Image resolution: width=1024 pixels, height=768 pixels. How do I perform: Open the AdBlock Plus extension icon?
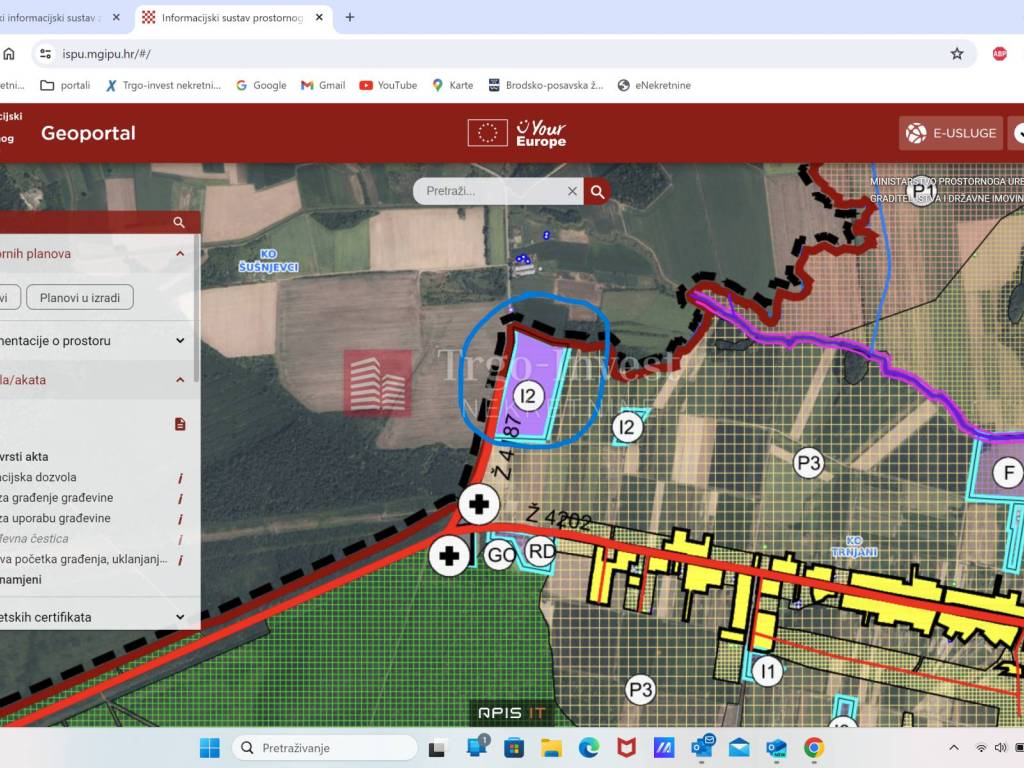point(999,54)
